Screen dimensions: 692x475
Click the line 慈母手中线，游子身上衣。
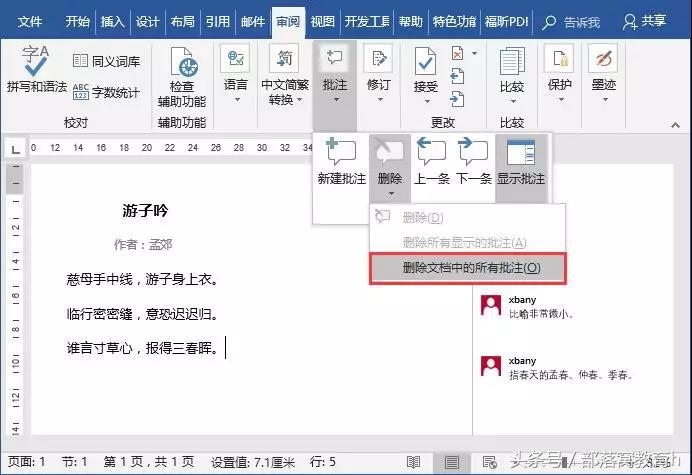142,279
